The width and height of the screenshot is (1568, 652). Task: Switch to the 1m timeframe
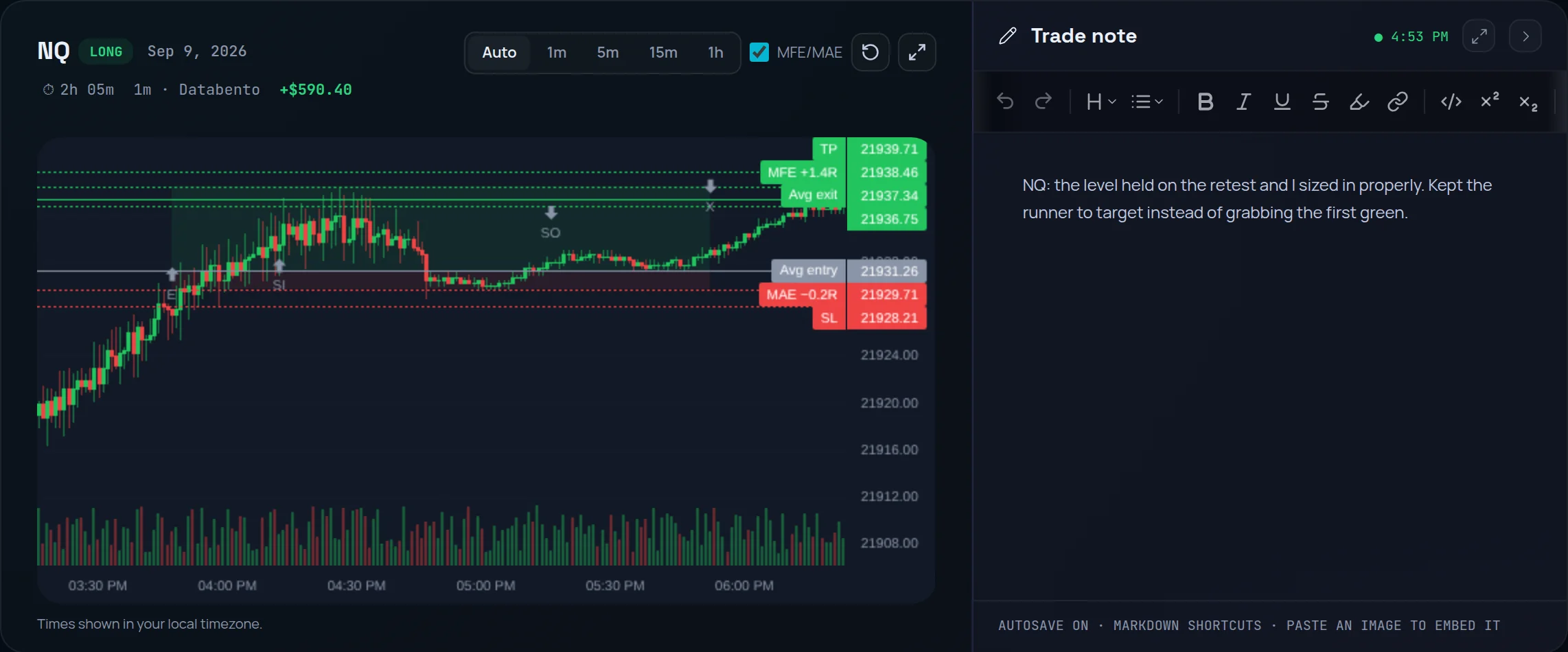coord(556,52)
